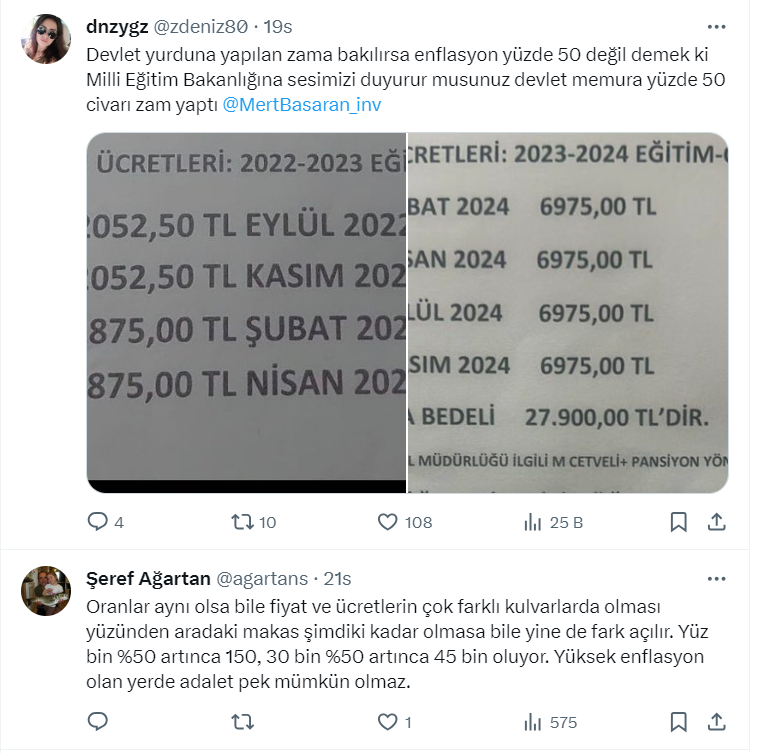
Task: Share Şeref Ağartan's tweet
Action: click(x=716, y=722)
